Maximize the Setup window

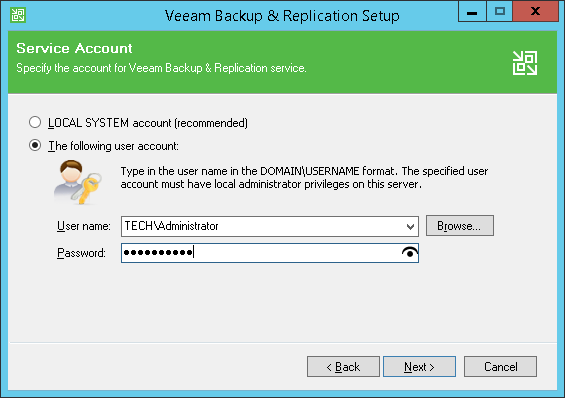click(x=499, y=12)
